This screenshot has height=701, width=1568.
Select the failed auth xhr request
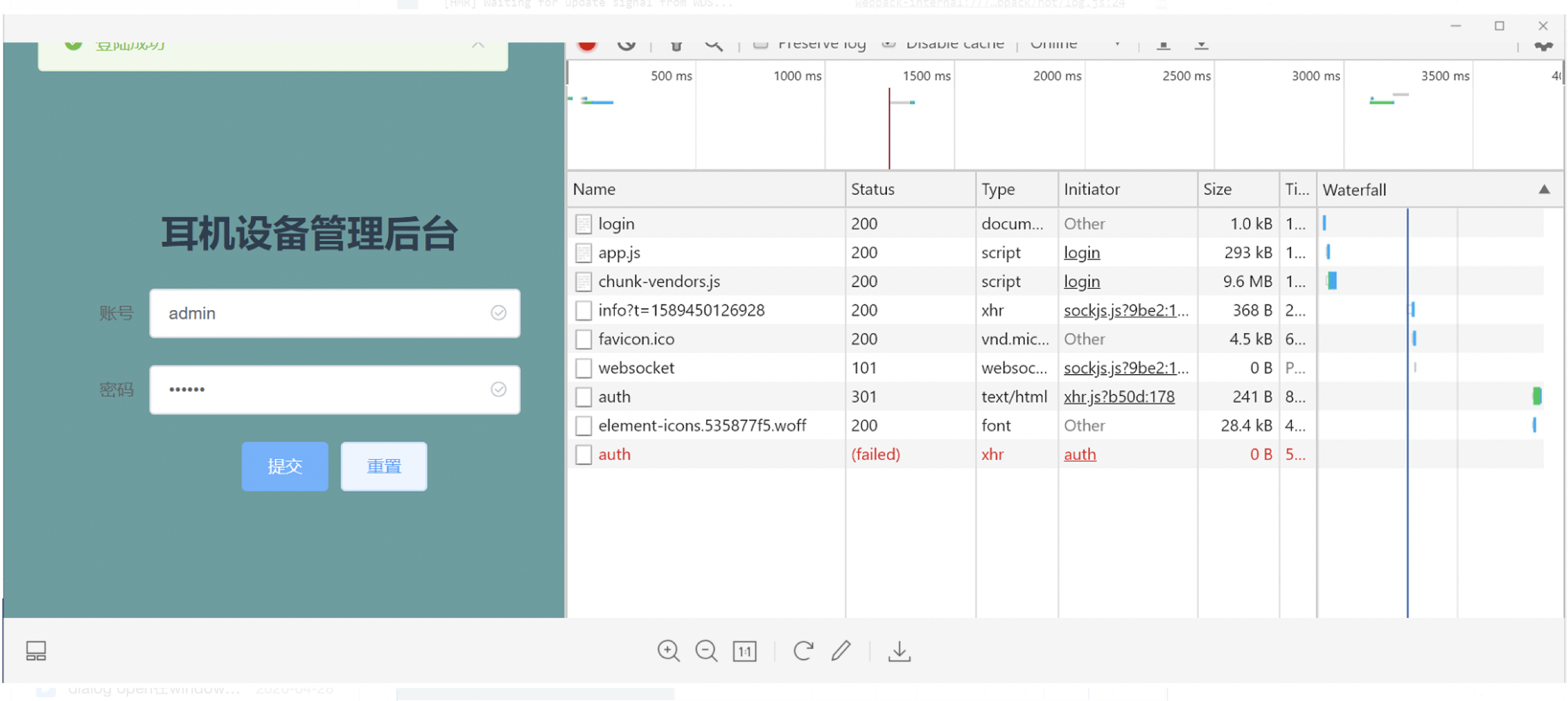(1055, 454)
